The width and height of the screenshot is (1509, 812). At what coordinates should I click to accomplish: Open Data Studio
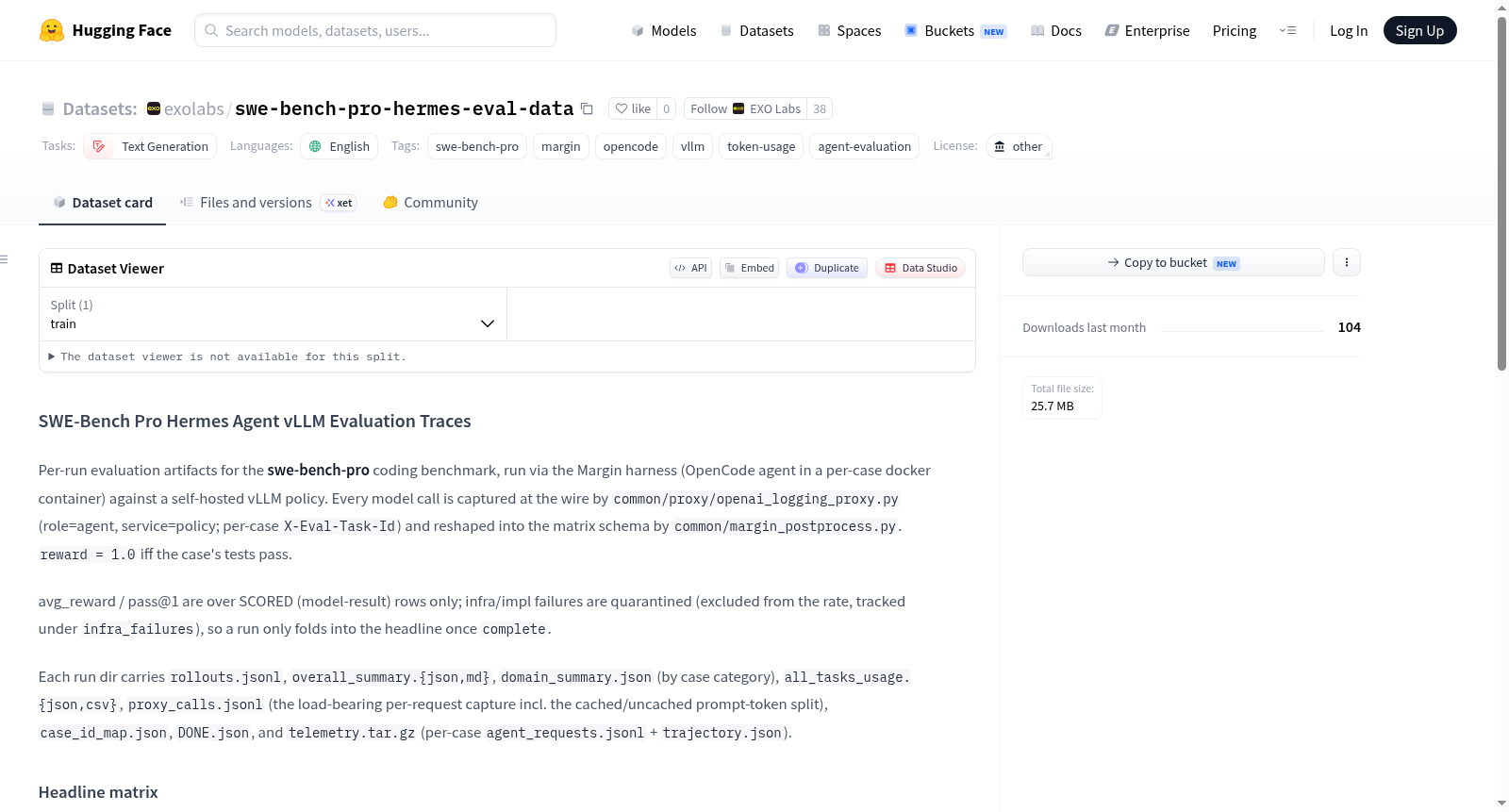point(920,268)
